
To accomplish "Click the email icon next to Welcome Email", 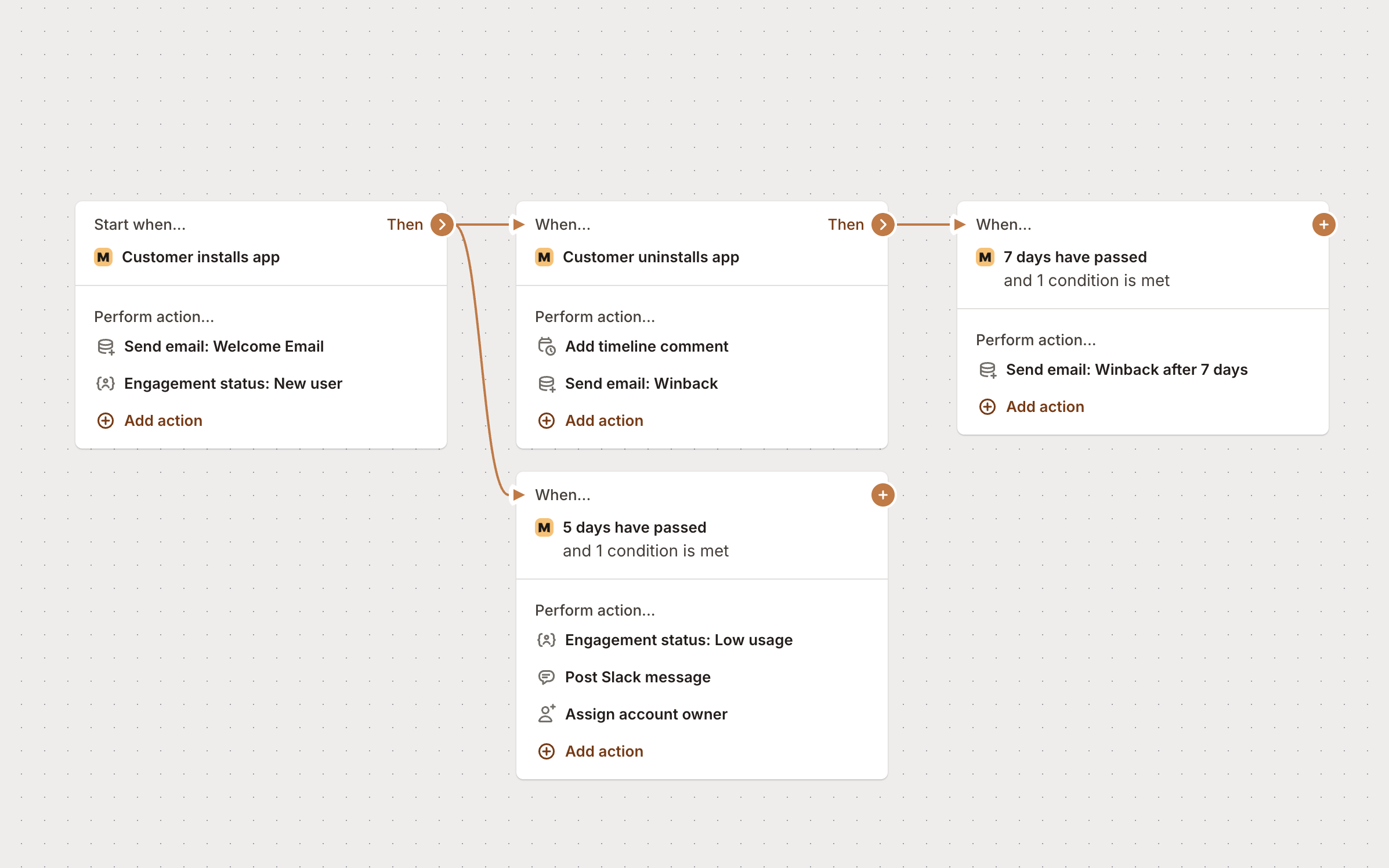I will (x=106, y=346).
